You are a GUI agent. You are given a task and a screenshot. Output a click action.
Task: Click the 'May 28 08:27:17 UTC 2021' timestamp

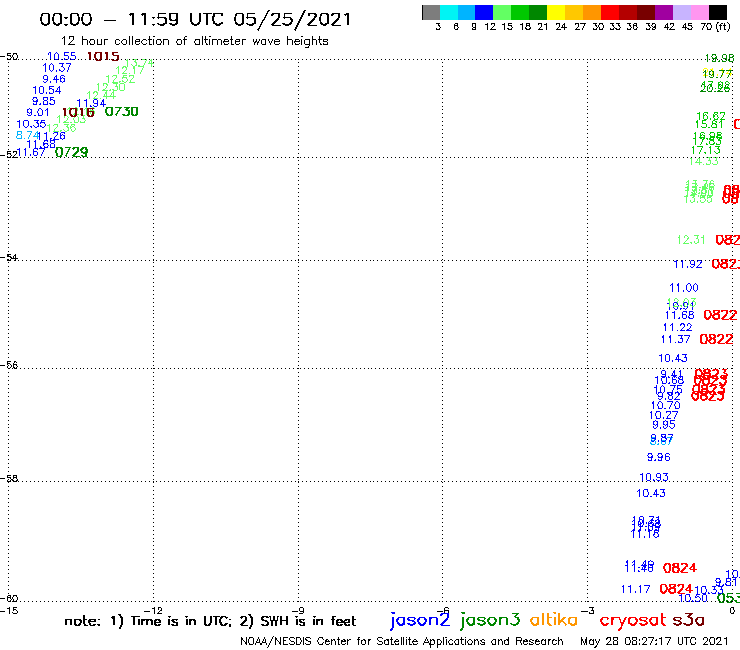coord(654,641)
